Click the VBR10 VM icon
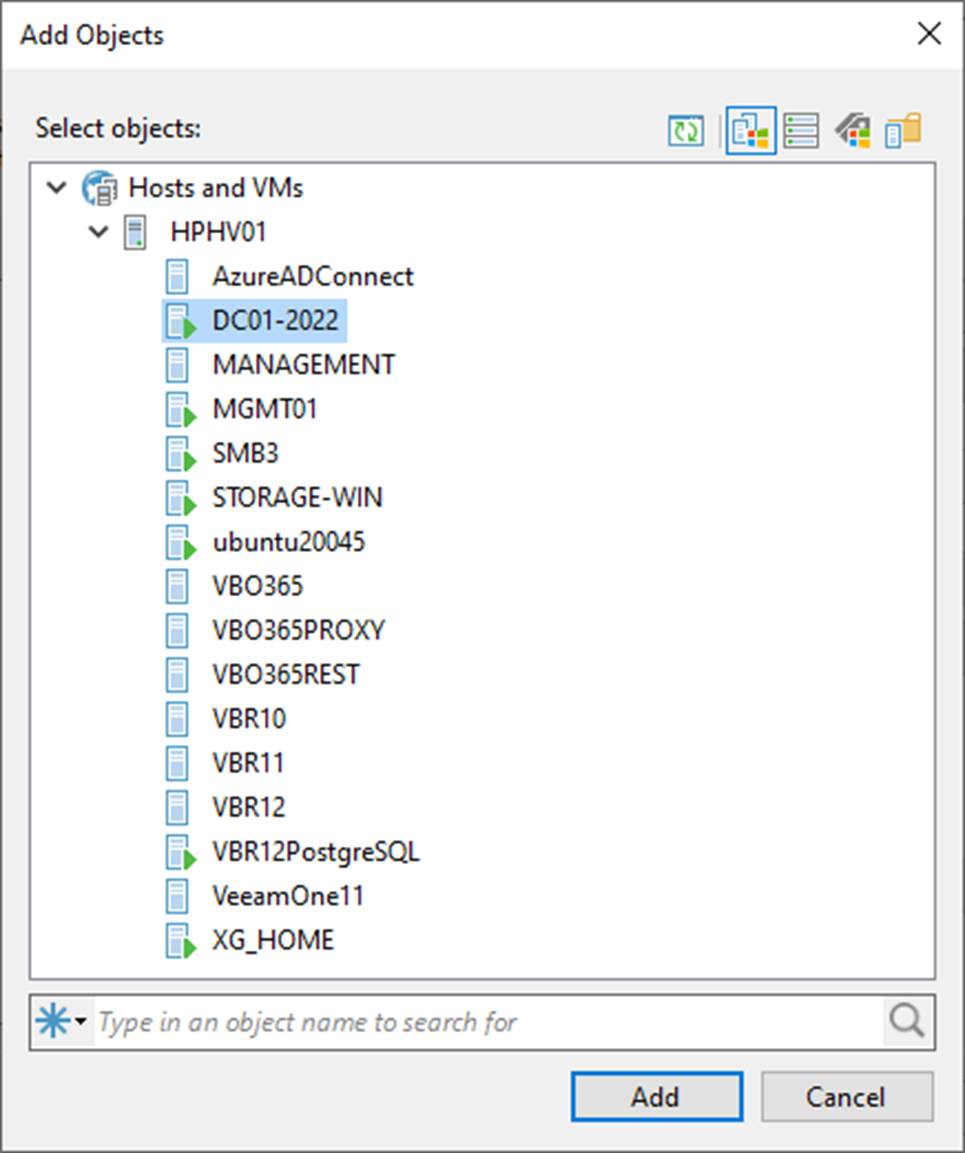The image size is (965, 1153). pyautogui.click(x=177, y=719)
